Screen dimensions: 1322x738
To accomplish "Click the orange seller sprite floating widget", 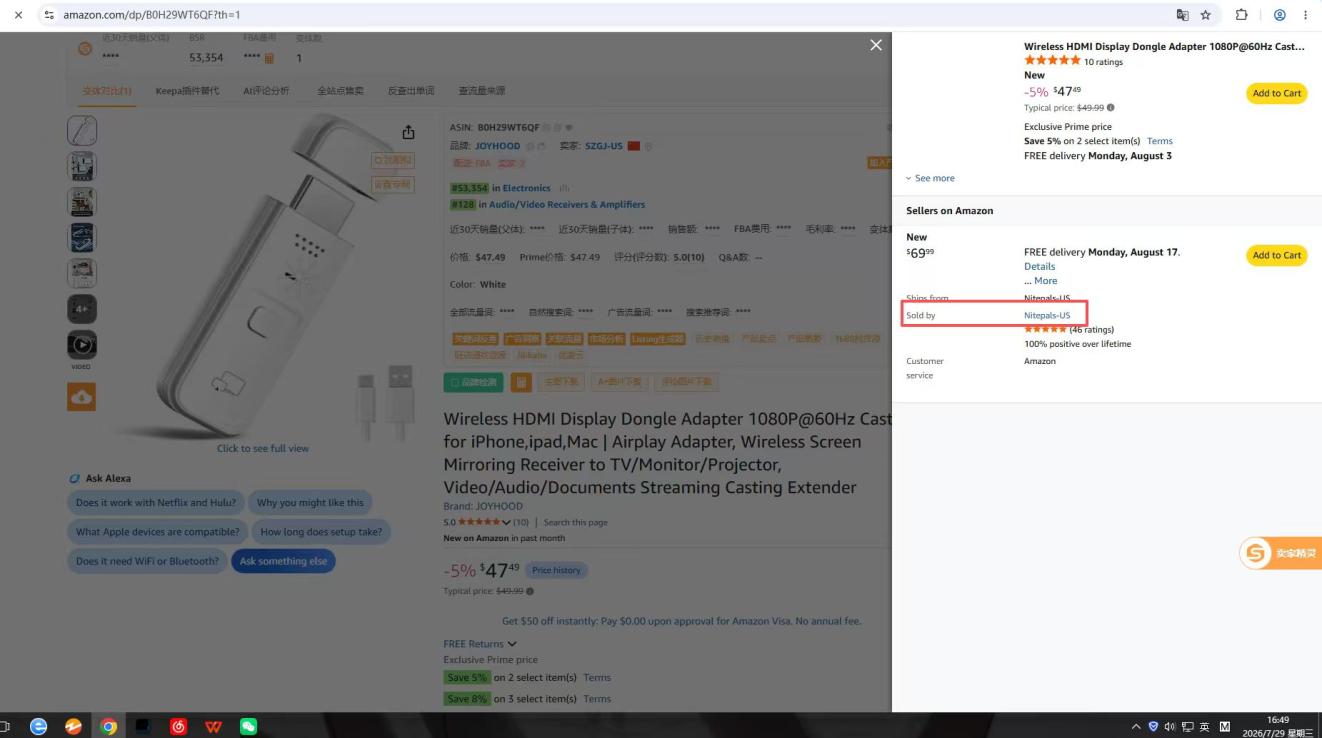I will [1280, 553].
